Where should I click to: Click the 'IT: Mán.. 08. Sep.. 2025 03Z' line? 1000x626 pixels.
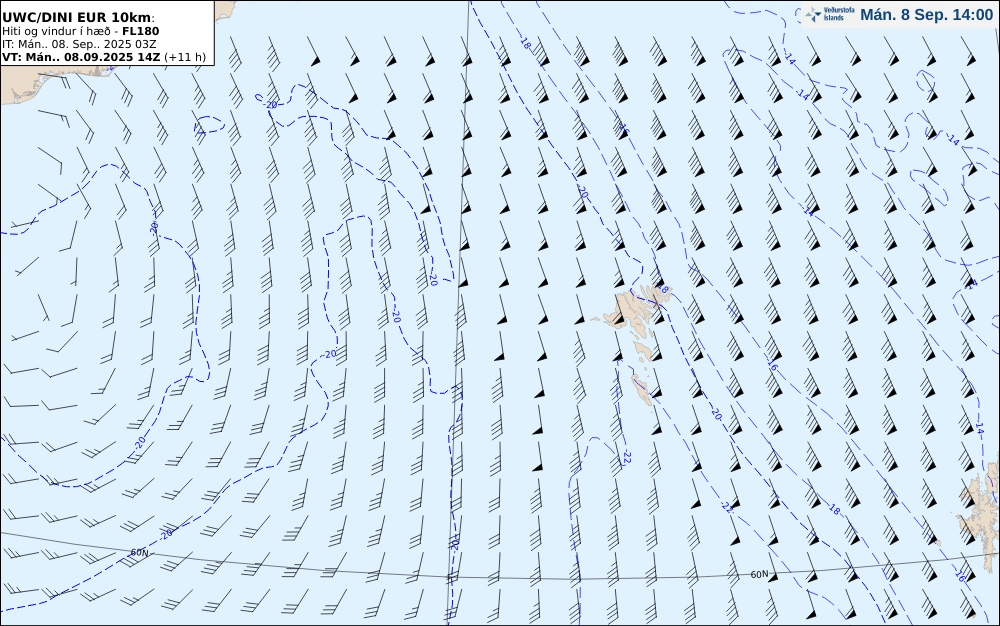[x=78, y=44]
